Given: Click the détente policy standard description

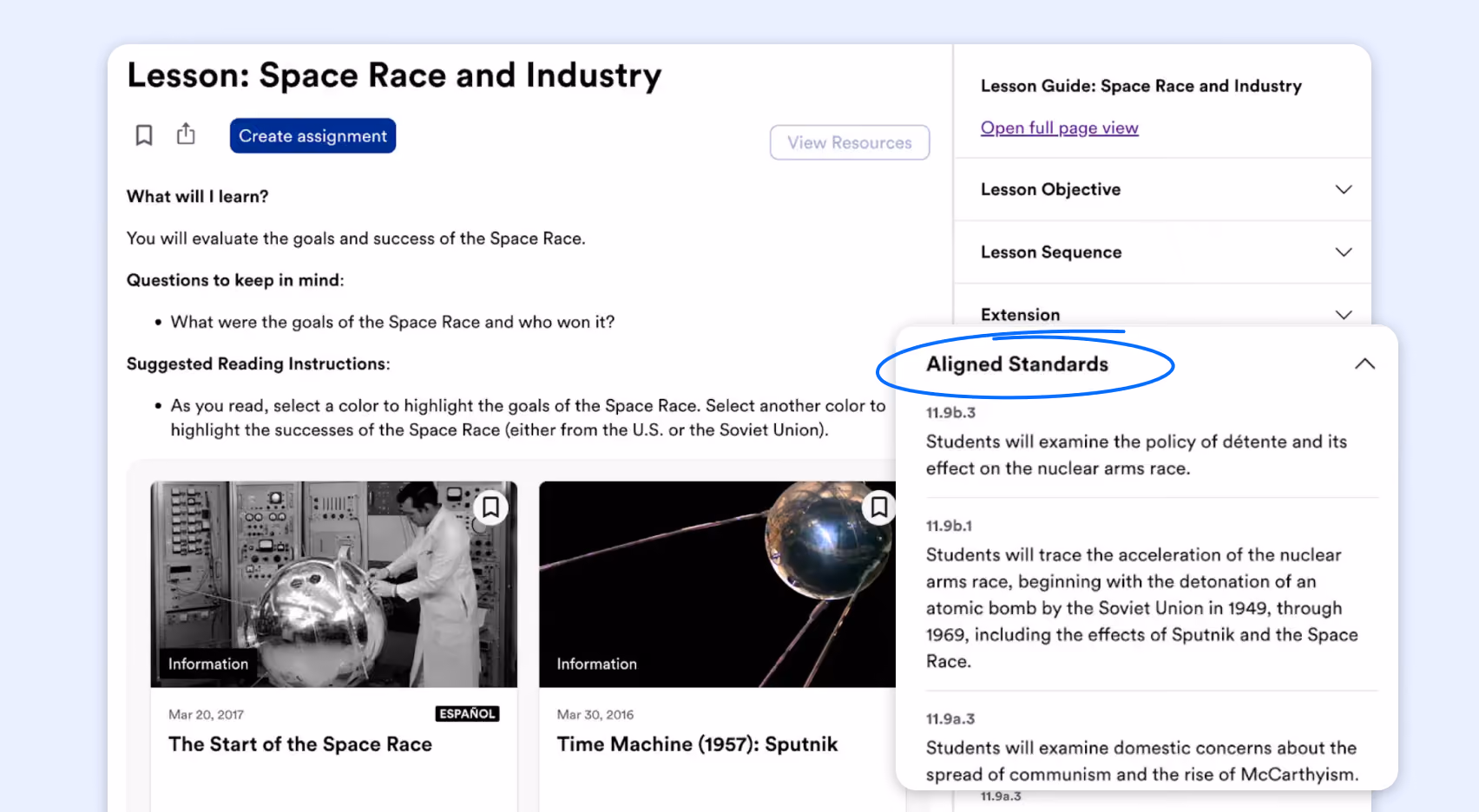Looking at the screenshot, I should click(x=1136, y=455).
